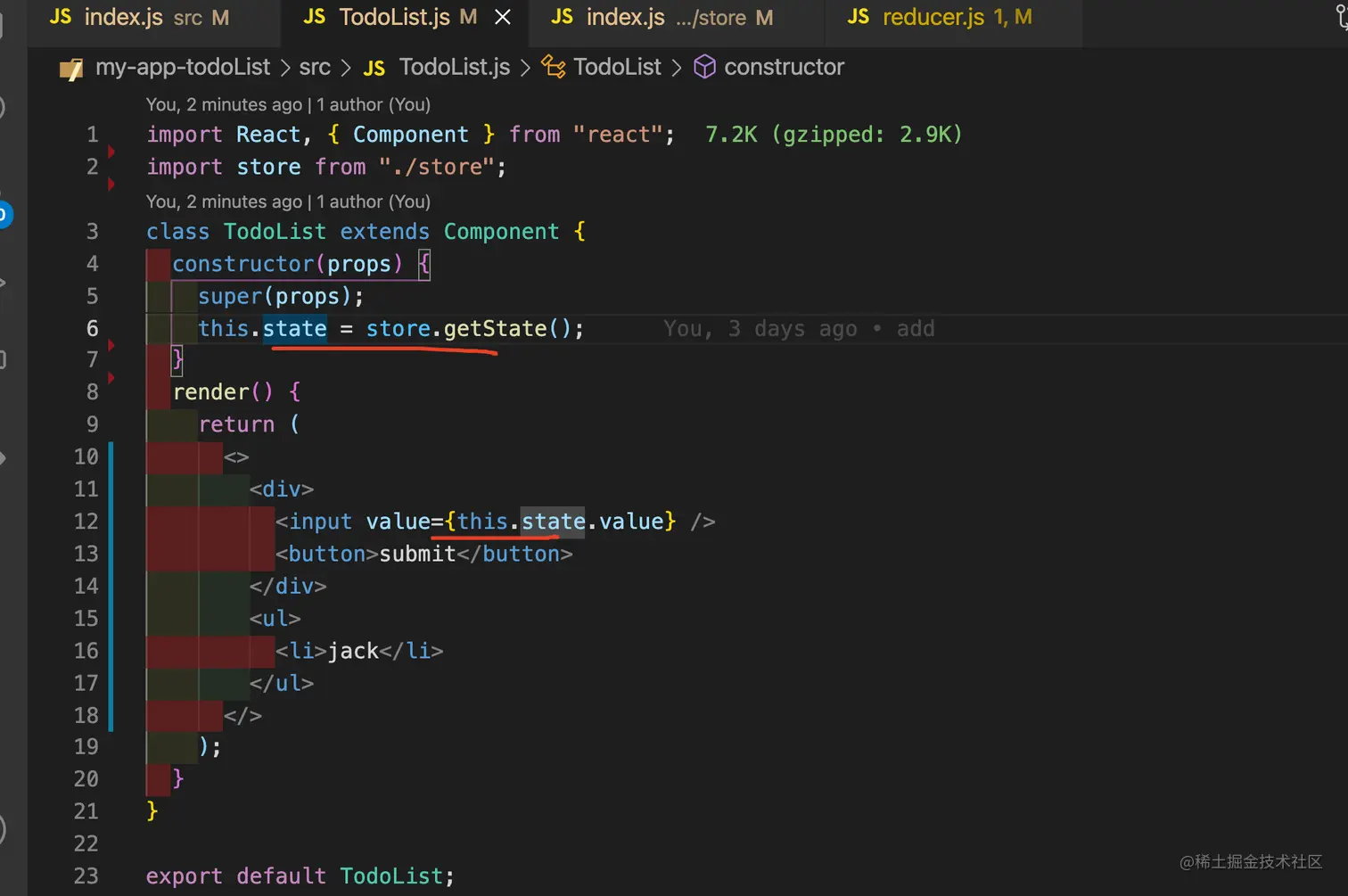The image size is (1348, 896).
Task: Click the 'return' keyword on line 9
Action: click(x=236, y=424)
